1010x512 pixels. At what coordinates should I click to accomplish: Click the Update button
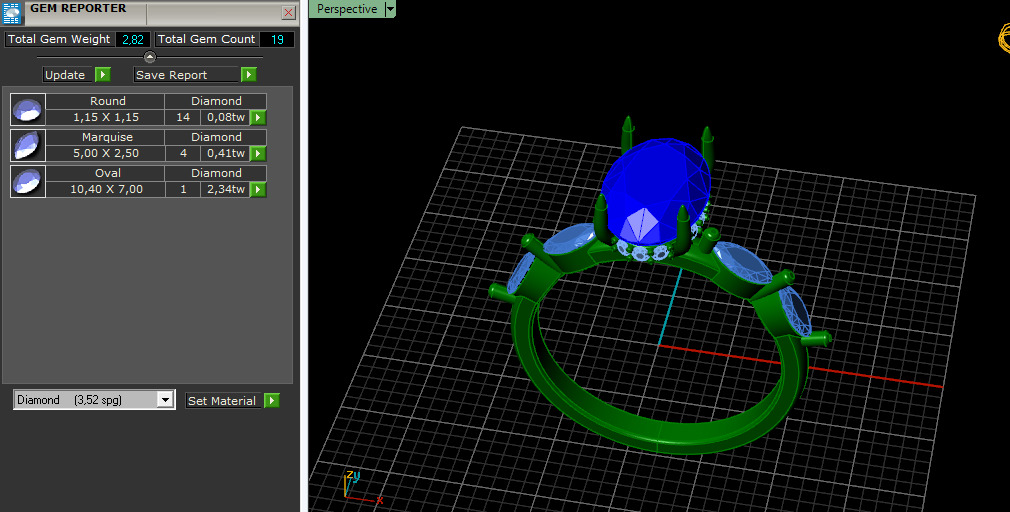point(68,75)
